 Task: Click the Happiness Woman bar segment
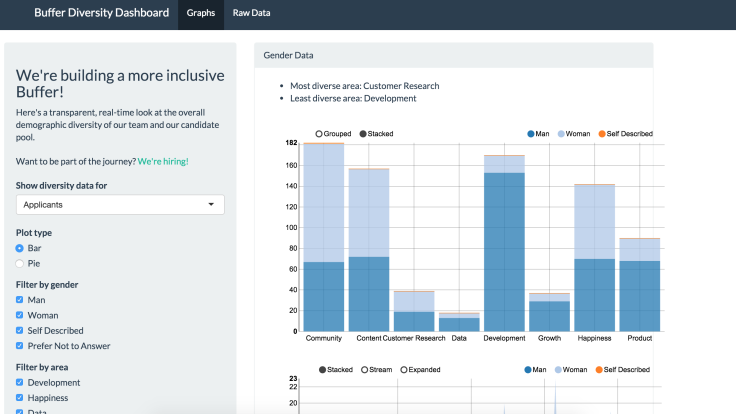coord(595,222)
